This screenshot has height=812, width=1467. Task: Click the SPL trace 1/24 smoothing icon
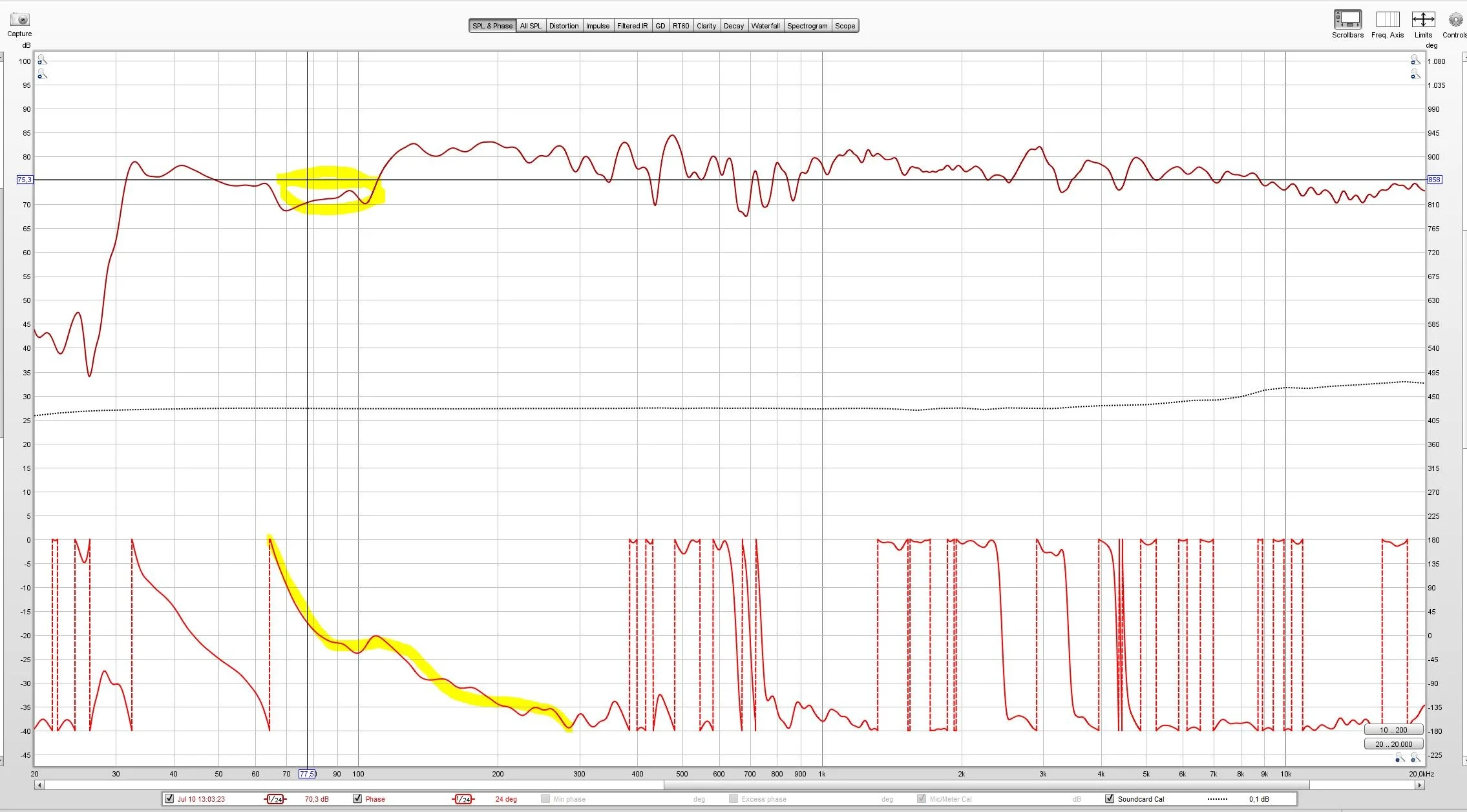pos(275,799)
